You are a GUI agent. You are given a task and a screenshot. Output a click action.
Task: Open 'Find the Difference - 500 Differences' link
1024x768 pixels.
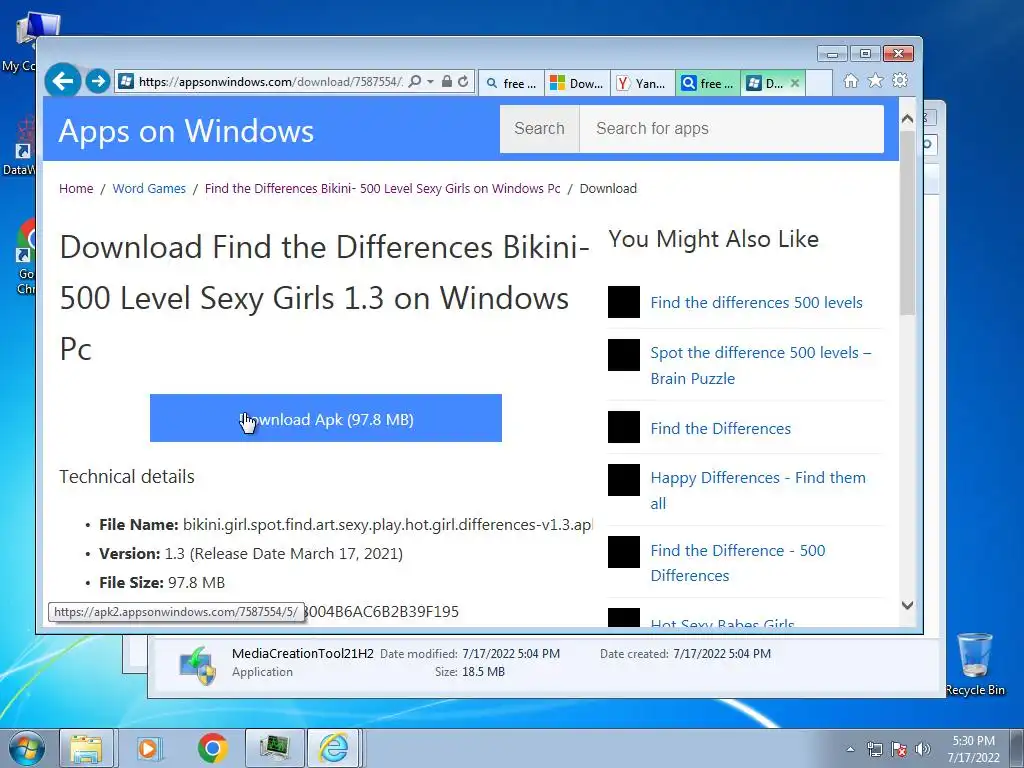[738, 563]
